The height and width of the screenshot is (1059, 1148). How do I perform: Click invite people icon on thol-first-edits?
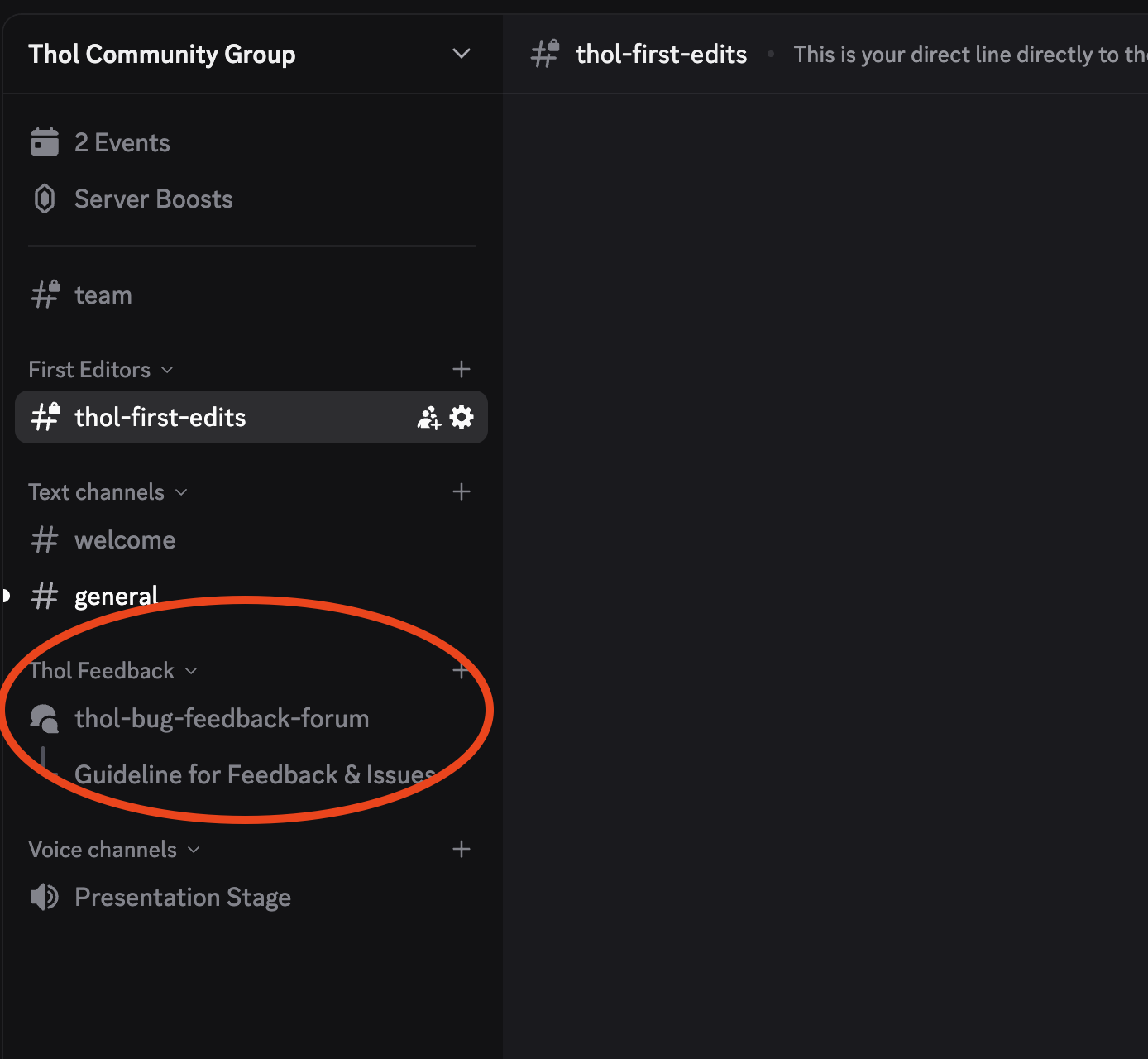[x=428, y=418]
